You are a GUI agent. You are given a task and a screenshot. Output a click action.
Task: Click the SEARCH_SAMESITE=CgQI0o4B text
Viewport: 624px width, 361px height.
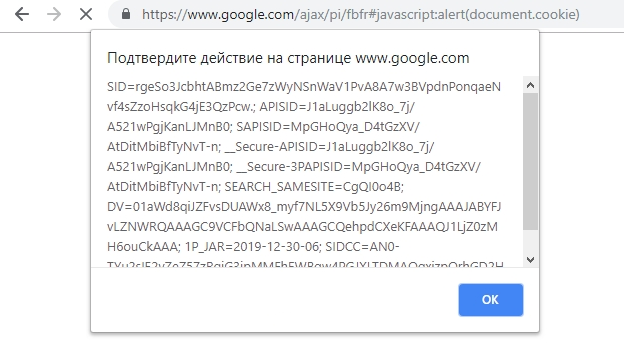tap(314, 187)
